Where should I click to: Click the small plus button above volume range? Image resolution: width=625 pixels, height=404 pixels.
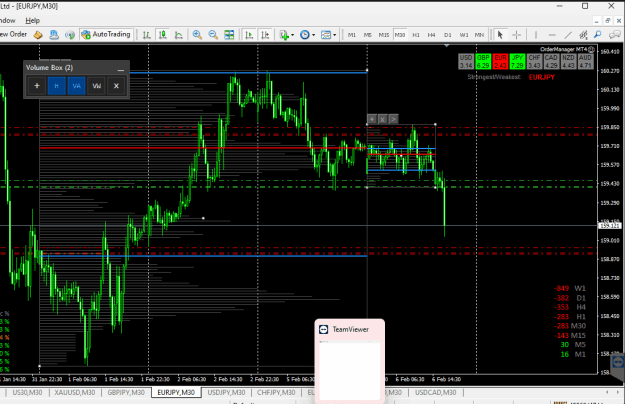(x=371, y=119)
